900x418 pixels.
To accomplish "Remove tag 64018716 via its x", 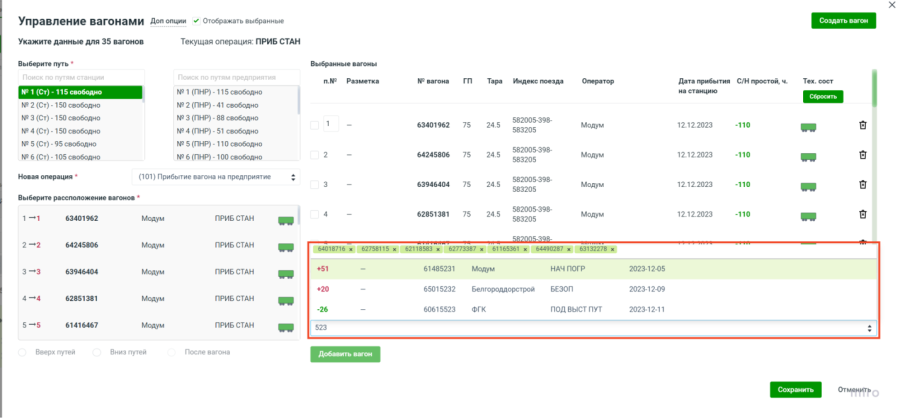I will (351, 249).
